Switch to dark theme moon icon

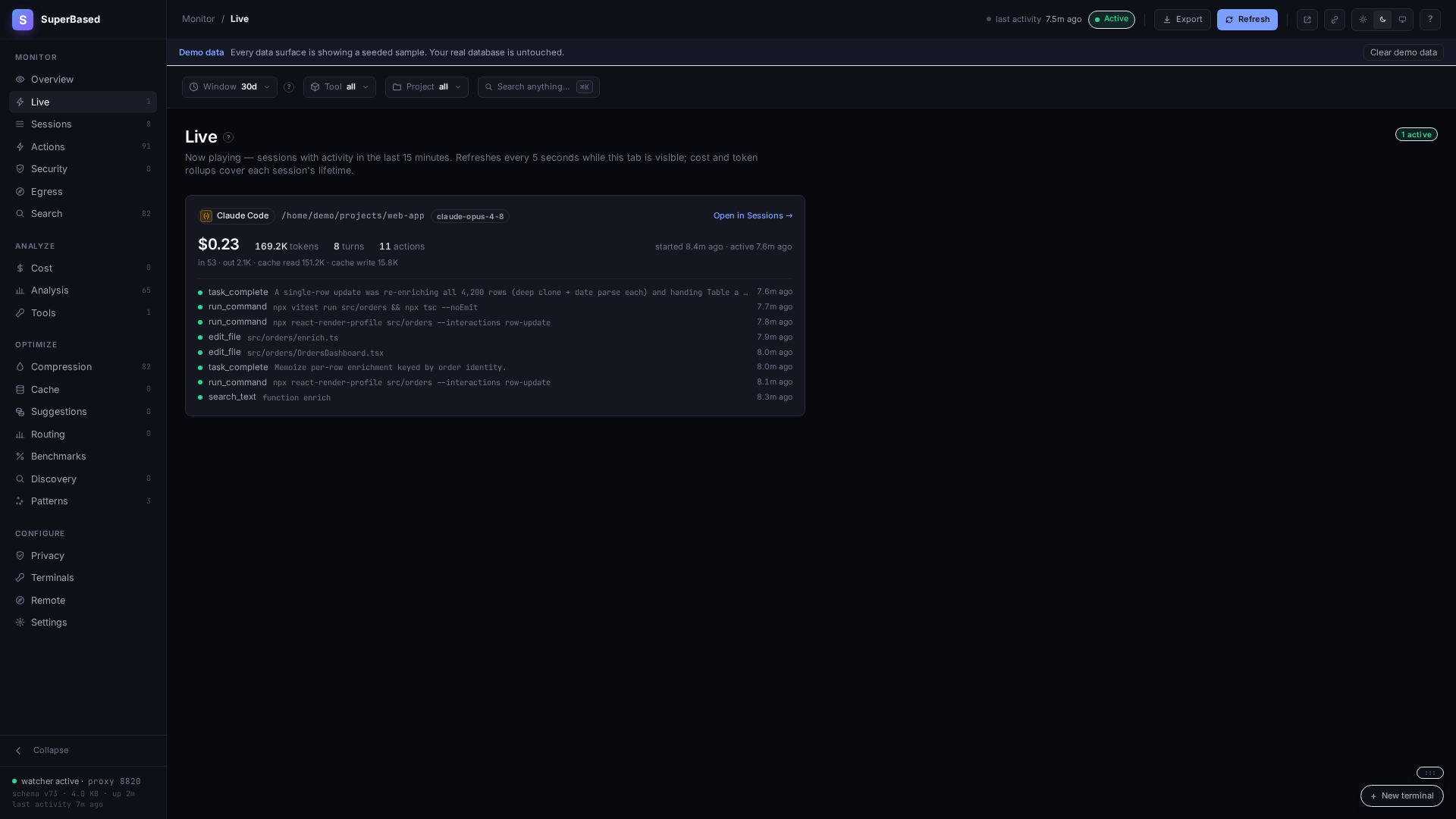click(1382, 20)
